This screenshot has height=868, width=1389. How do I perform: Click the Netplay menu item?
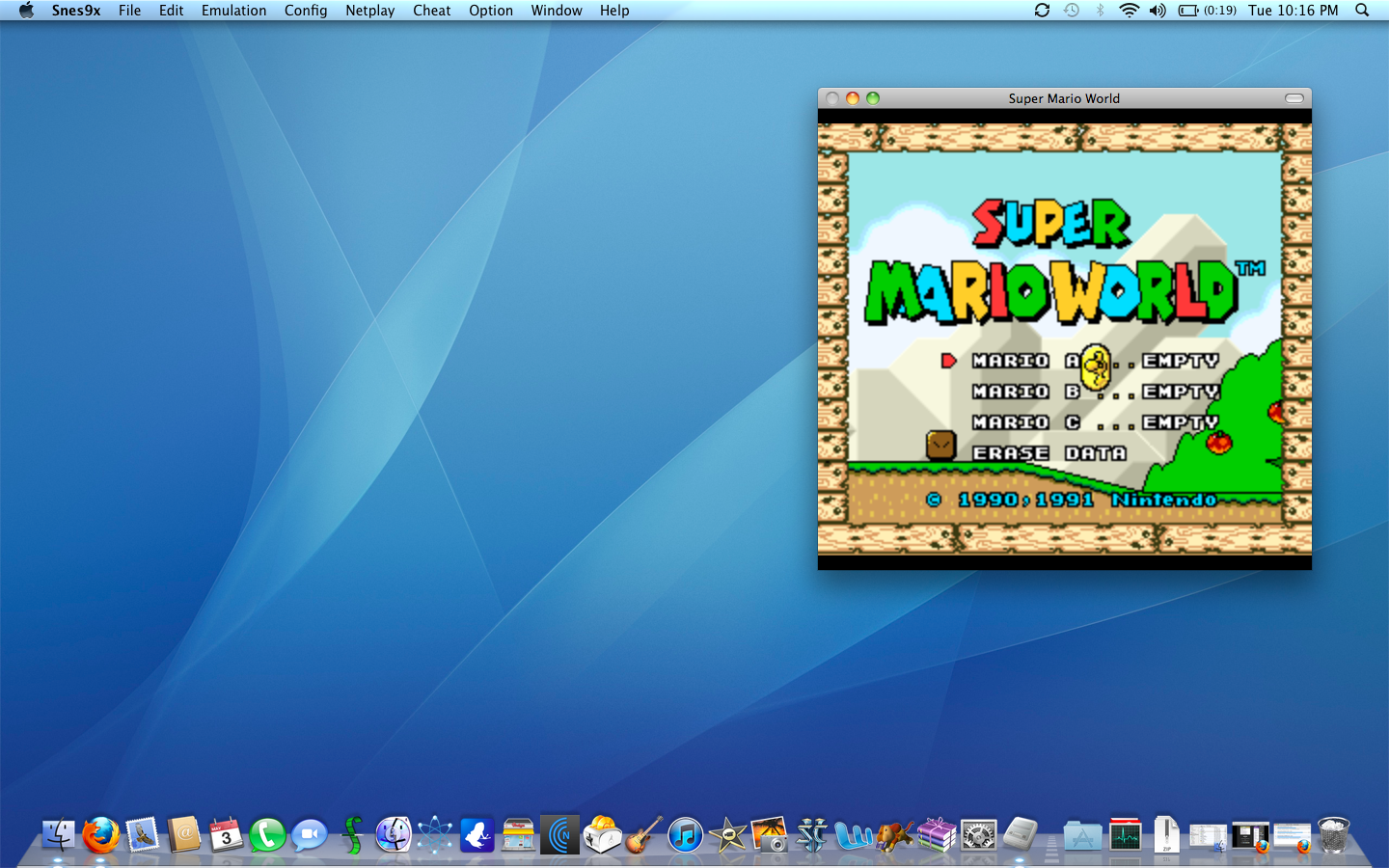pos(369,11)
